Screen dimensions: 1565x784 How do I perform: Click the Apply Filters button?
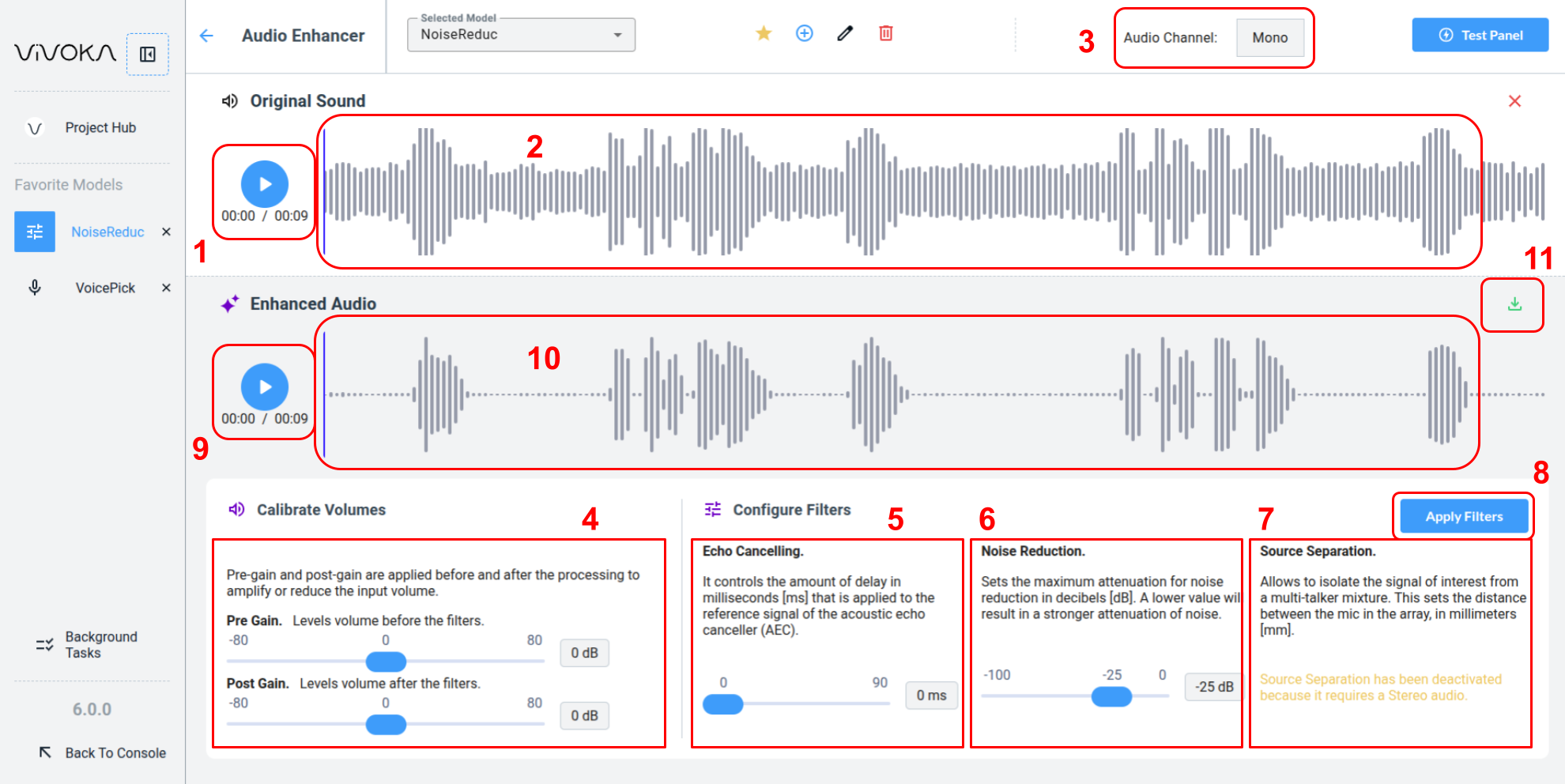pos(1464,517)
